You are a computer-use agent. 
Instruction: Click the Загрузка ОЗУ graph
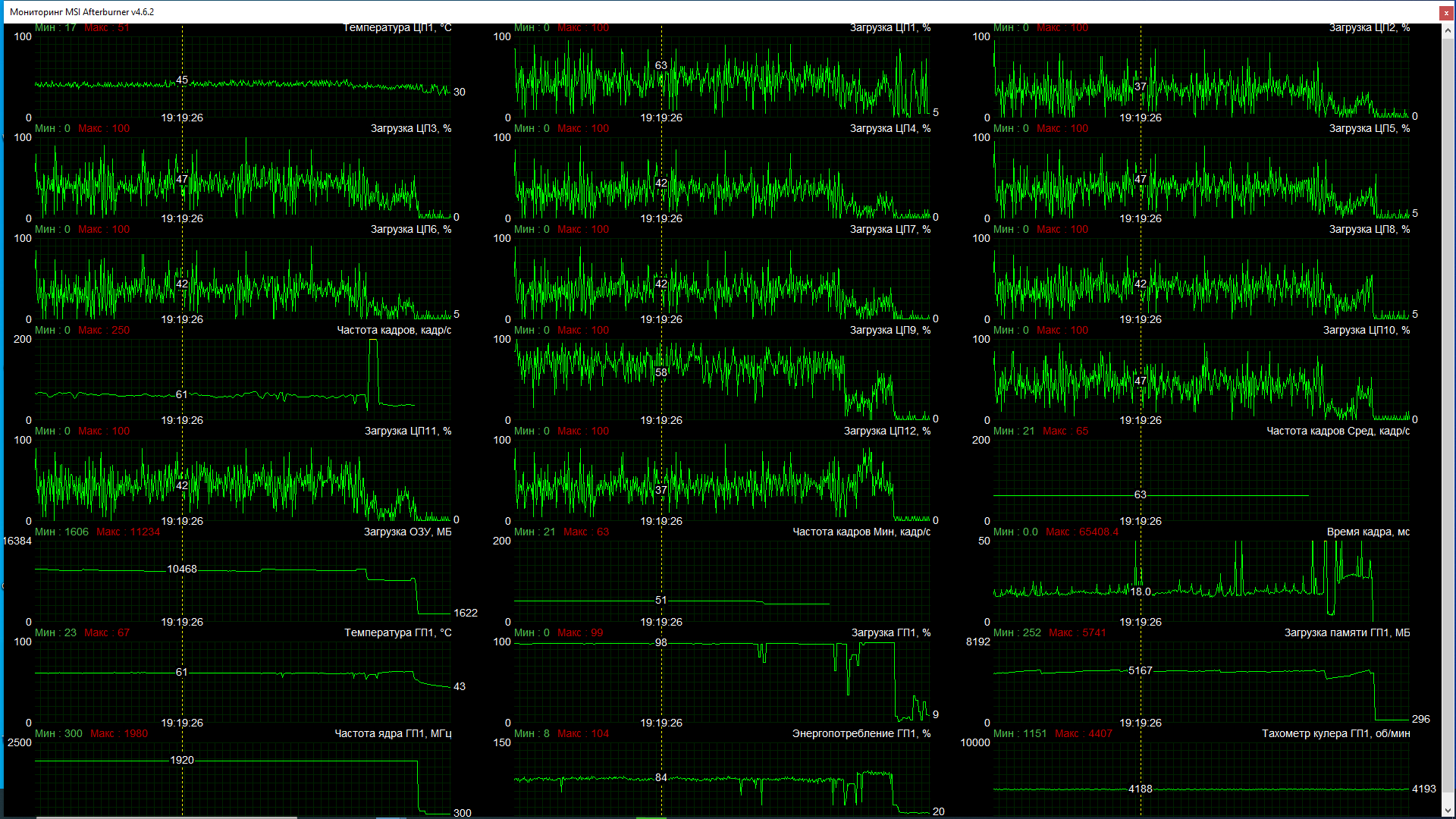point(243,581)
